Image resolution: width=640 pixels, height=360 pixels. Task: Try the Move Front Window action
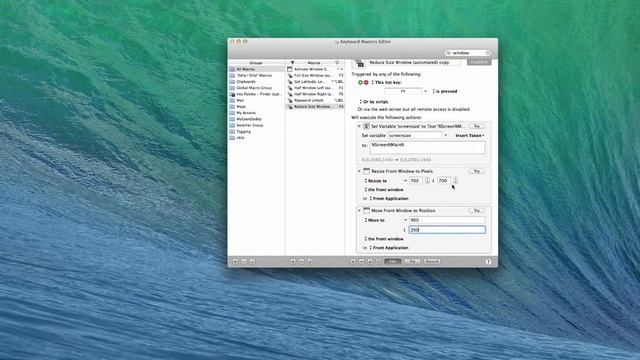pyautogui.click(x=477, y=211)
